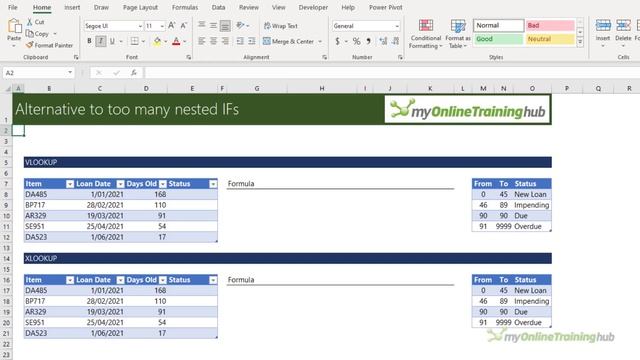The width and height of the screenshot is (640, 360).
Task: Click in the formula bar
Action: pos(392,73)
